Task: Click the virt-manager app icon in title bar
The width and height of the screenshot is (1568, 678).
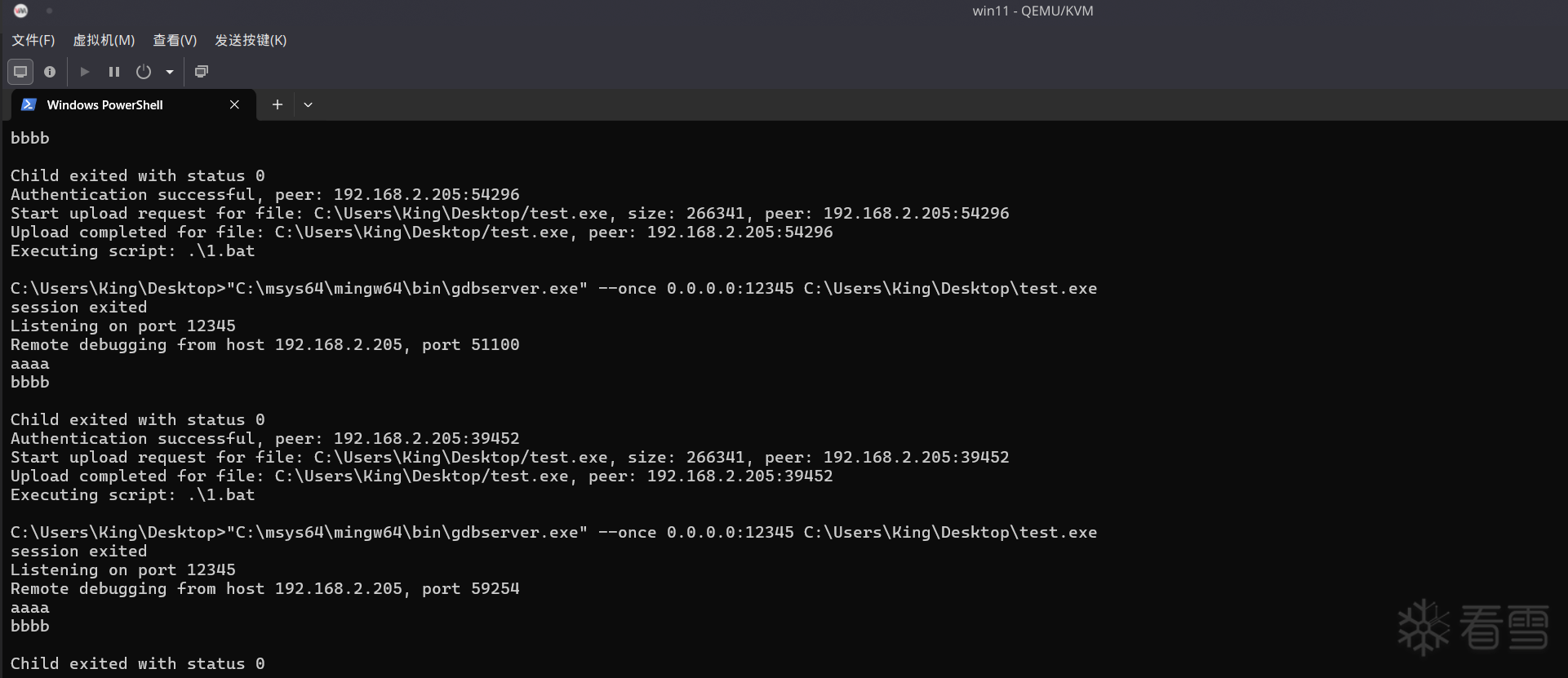Action: coord(21,11)
